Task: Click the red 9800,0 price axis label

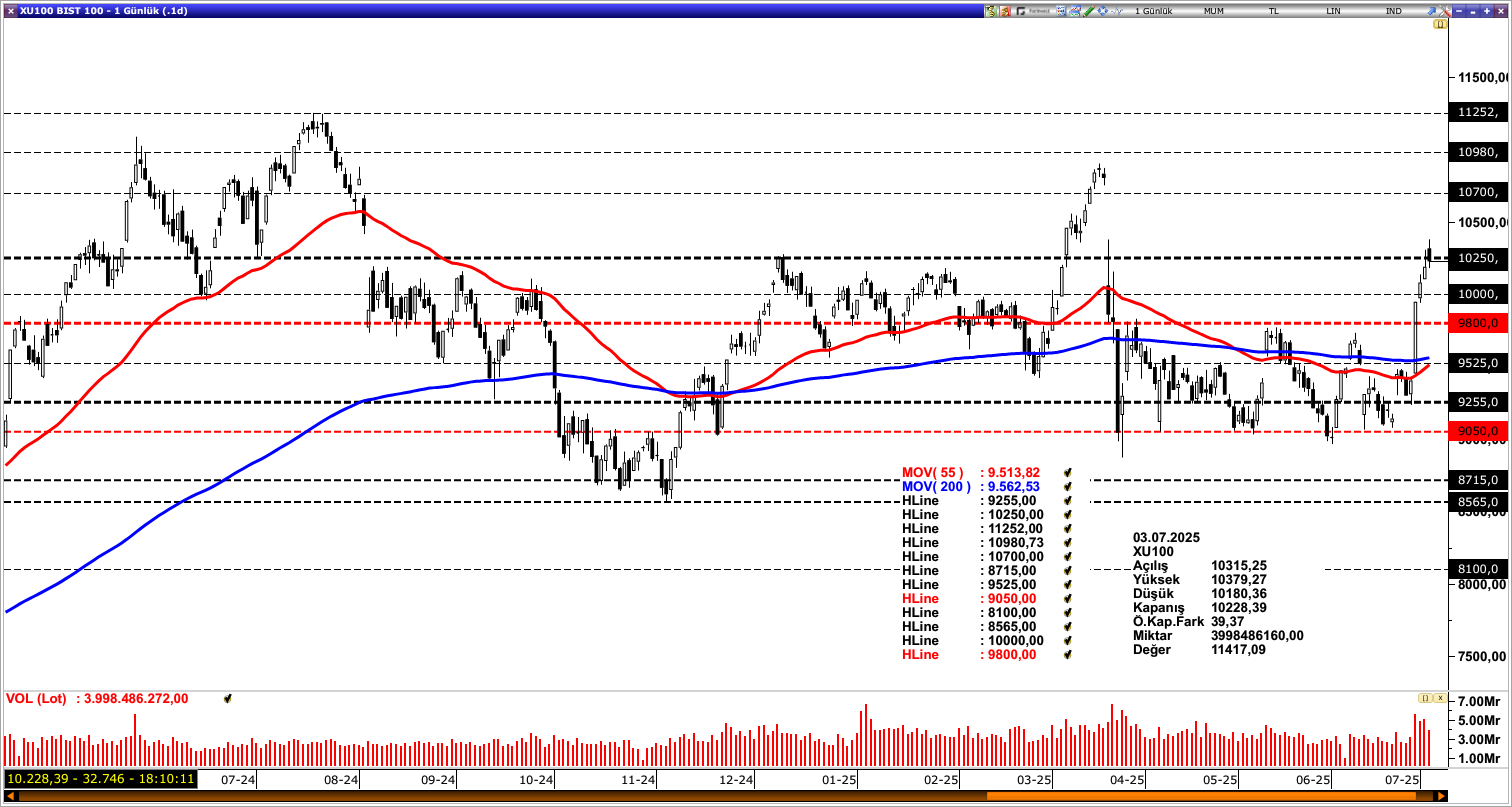Action: pos(1476,323)
